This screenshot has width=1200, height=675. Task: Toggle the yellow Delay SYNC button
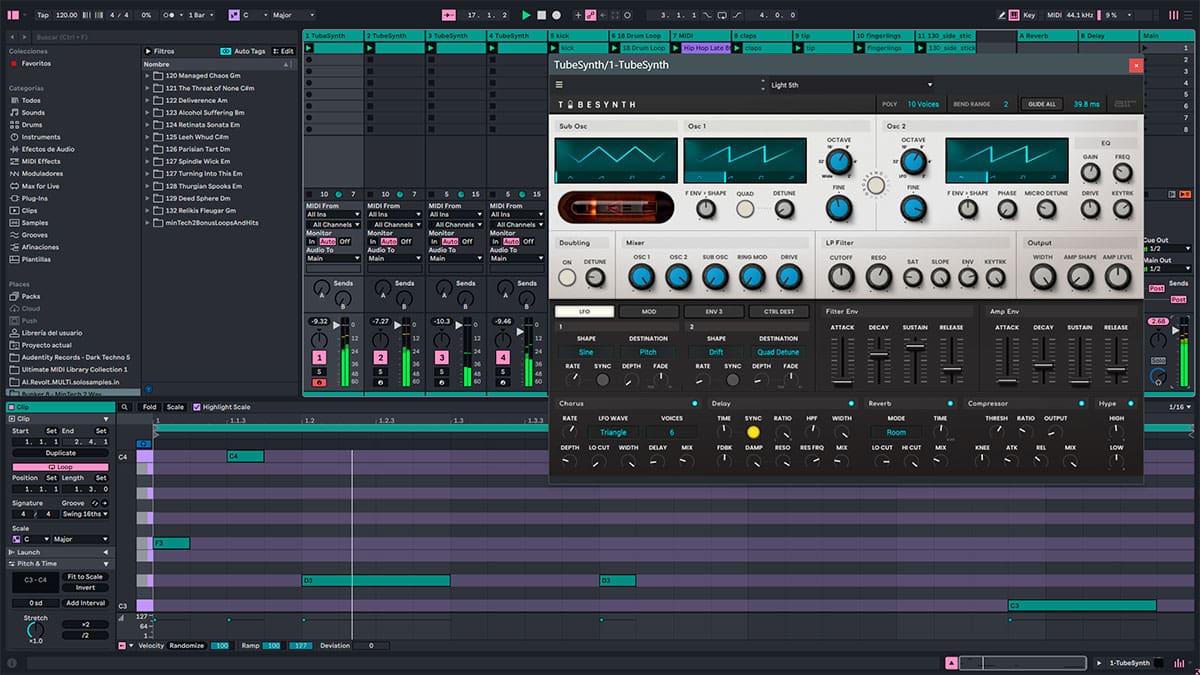[x=753, y=432]
